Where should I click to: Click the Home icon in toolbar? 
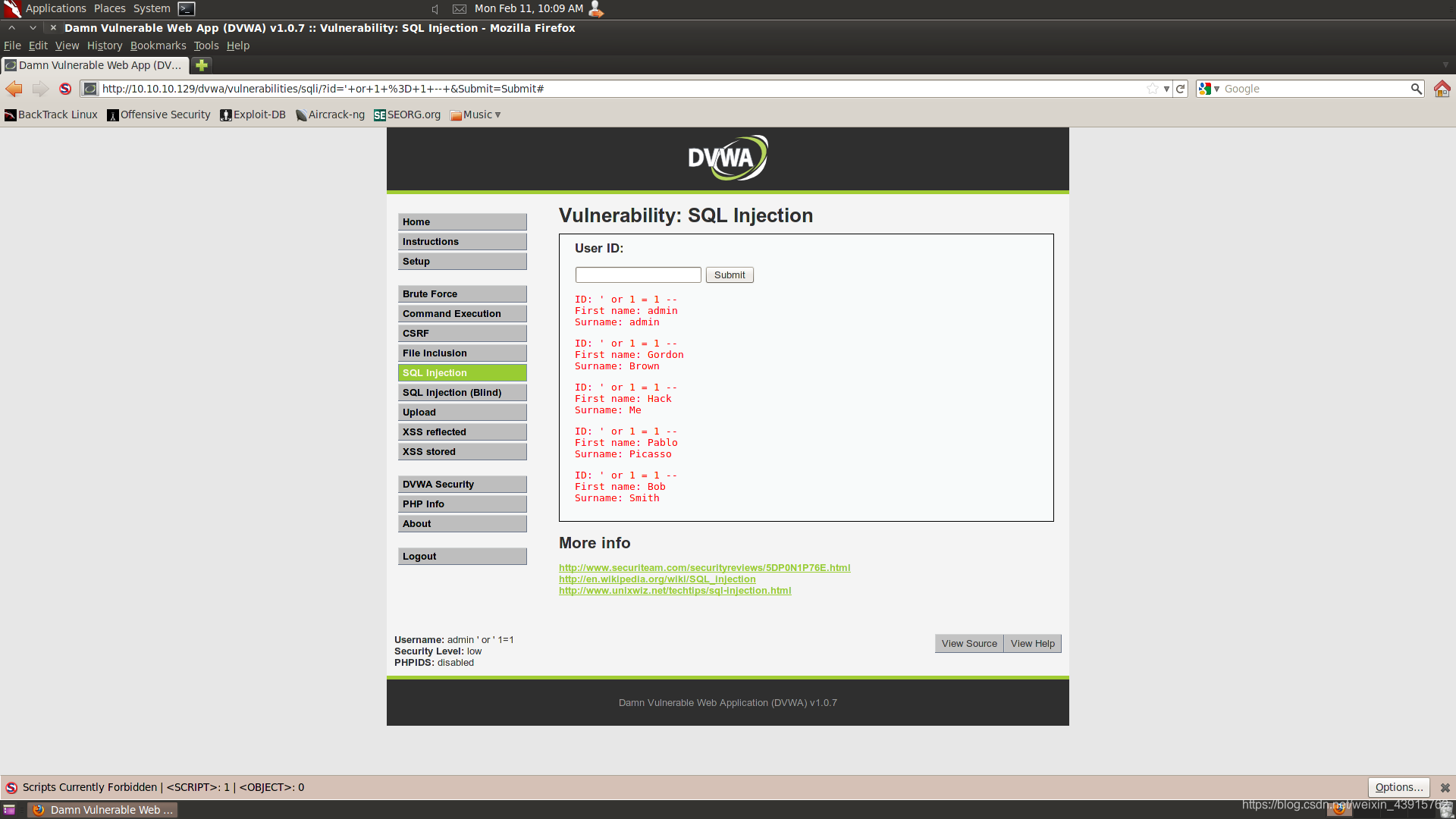tap(1442, 89)
